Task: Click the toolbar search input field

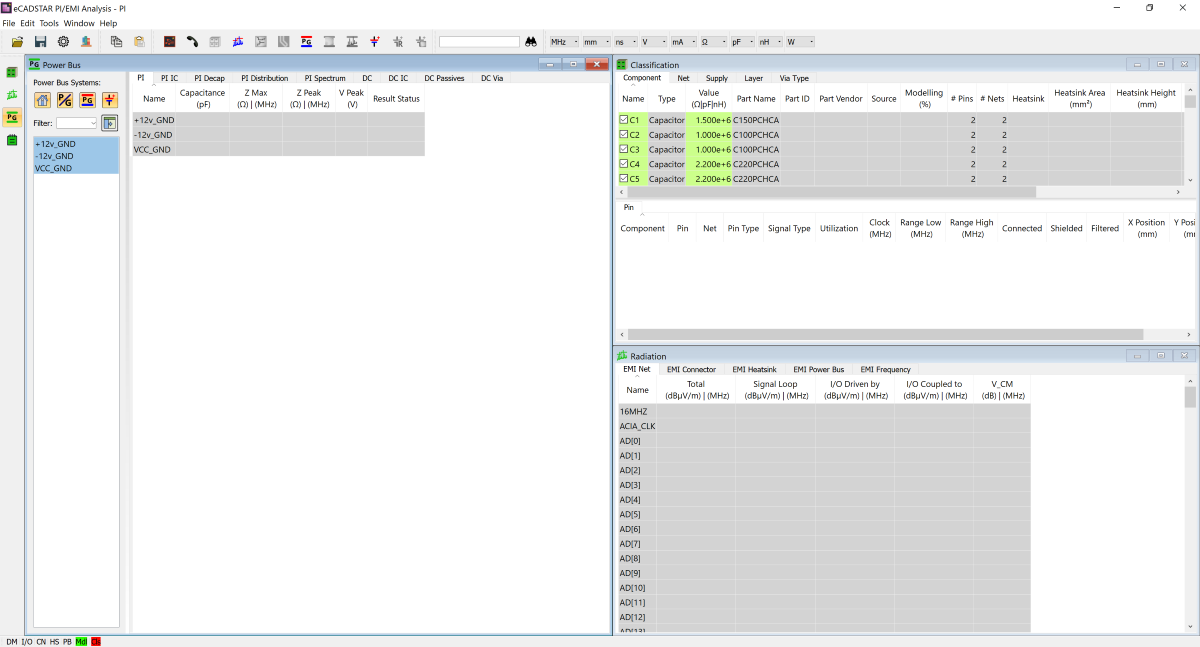Action: [479, 42]
